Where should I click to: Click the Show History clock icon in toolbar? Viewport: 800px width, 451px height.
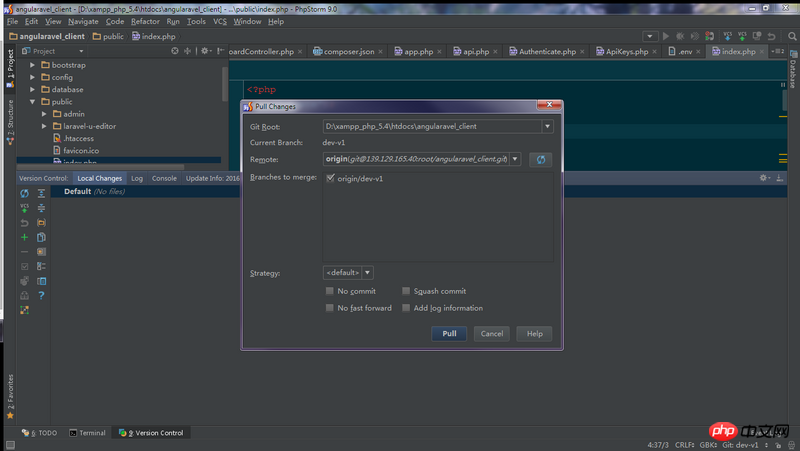[x=757, y=36]
